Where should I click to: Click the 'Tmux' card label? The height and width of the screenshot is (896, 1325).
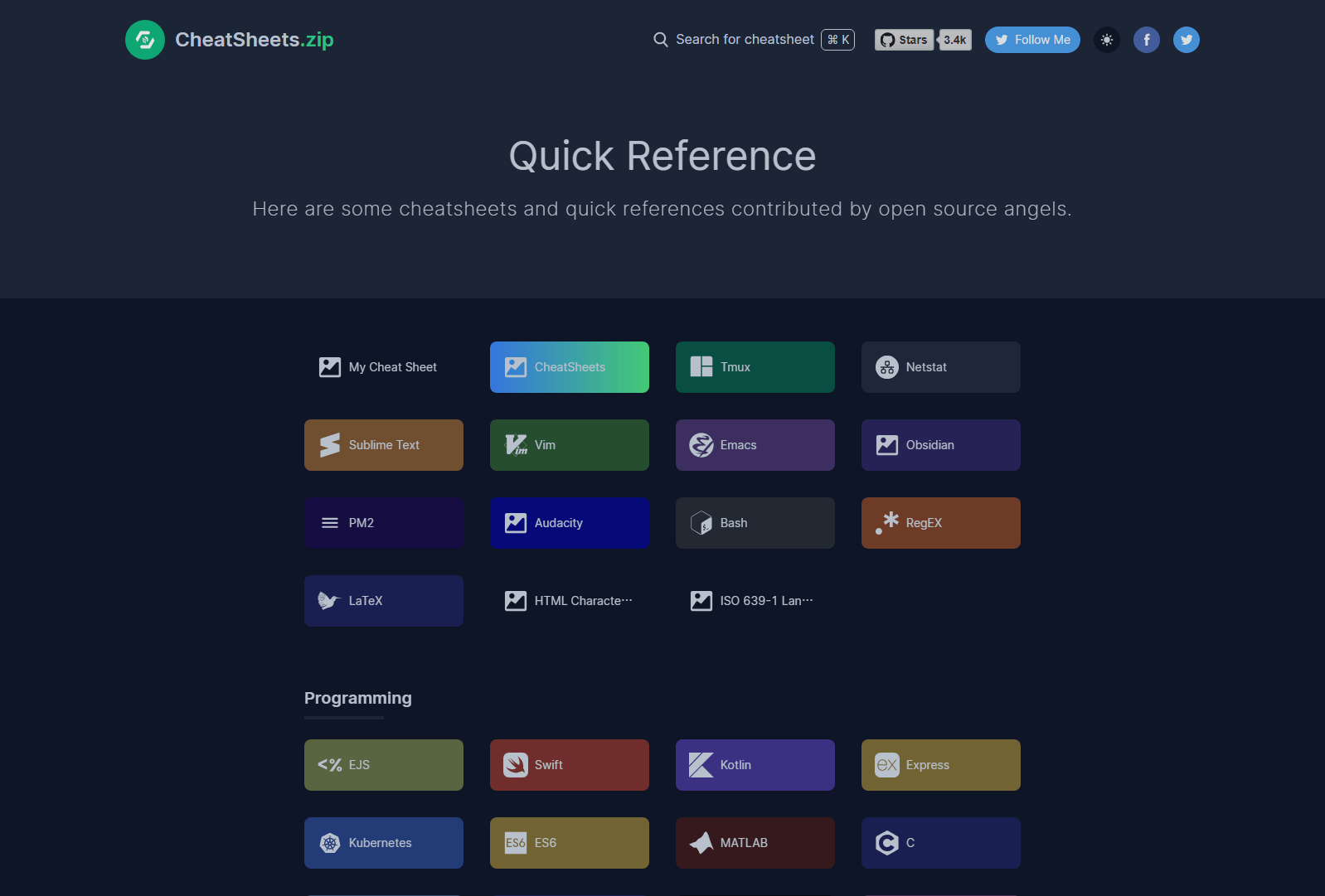click(735, 367)
